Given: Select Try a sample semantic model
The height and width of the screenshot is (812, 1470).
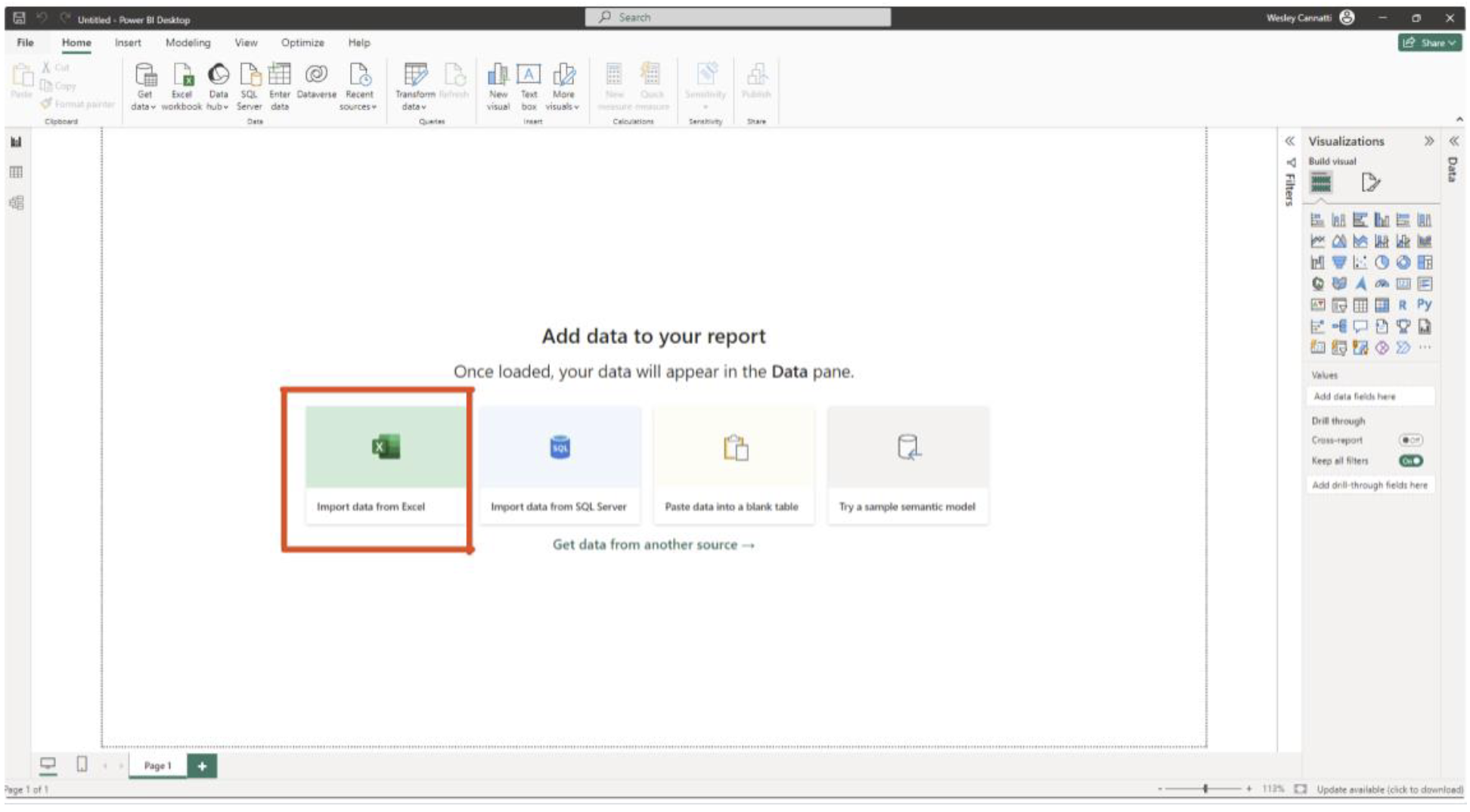Looking at the screenshot, I should pos(907,465).
